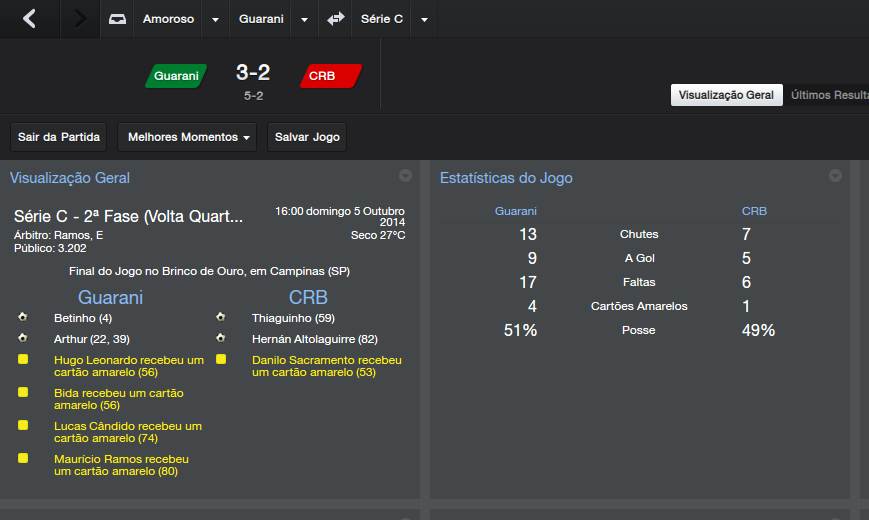Click the goal ball icon beside Betinho
869x520 pixels.
[x=23, y=318]
